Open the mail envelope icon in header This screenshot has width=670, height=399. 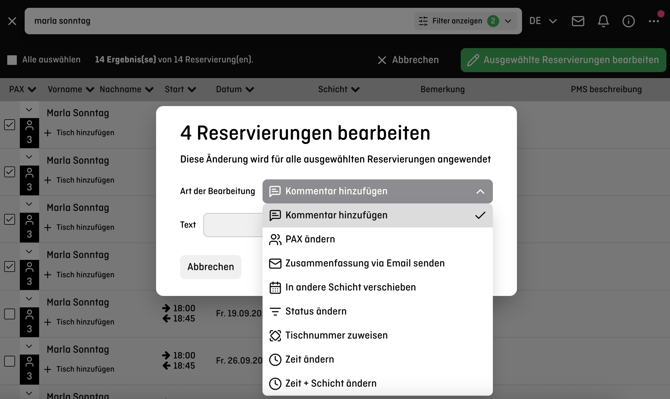pyautogui.click(x=578, y=21)
